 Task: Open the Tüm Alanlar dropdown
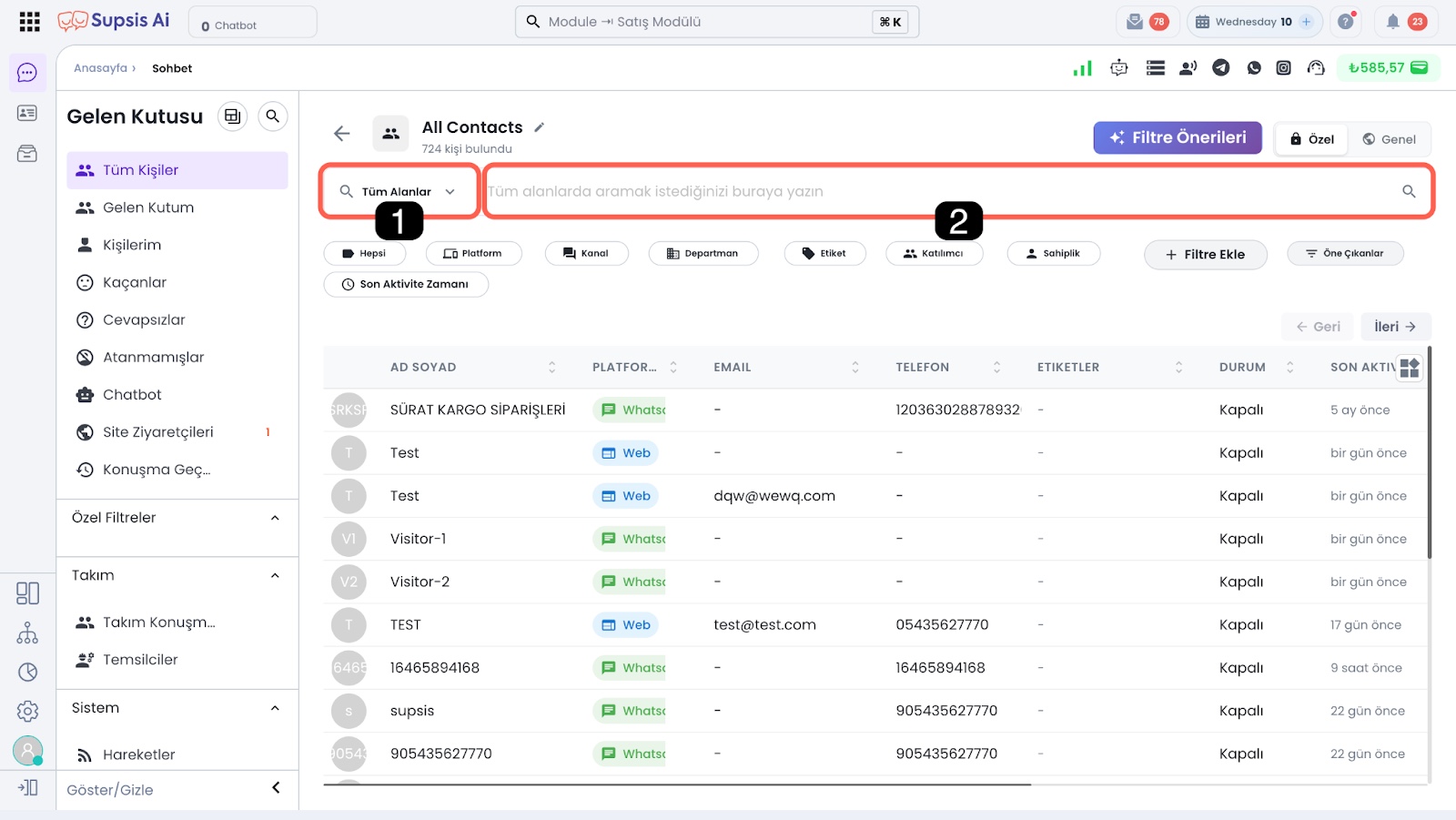click(x=398, y=191)
